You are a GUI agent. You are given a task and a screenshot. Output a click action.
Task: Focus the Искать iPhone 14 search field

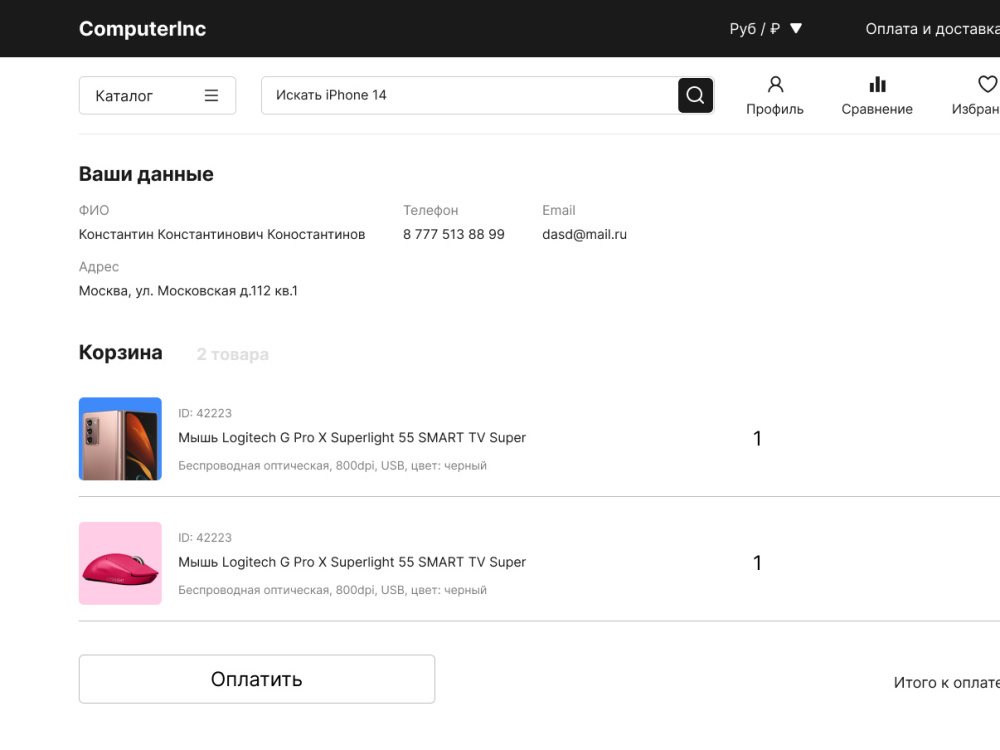[x=469, y=96]
